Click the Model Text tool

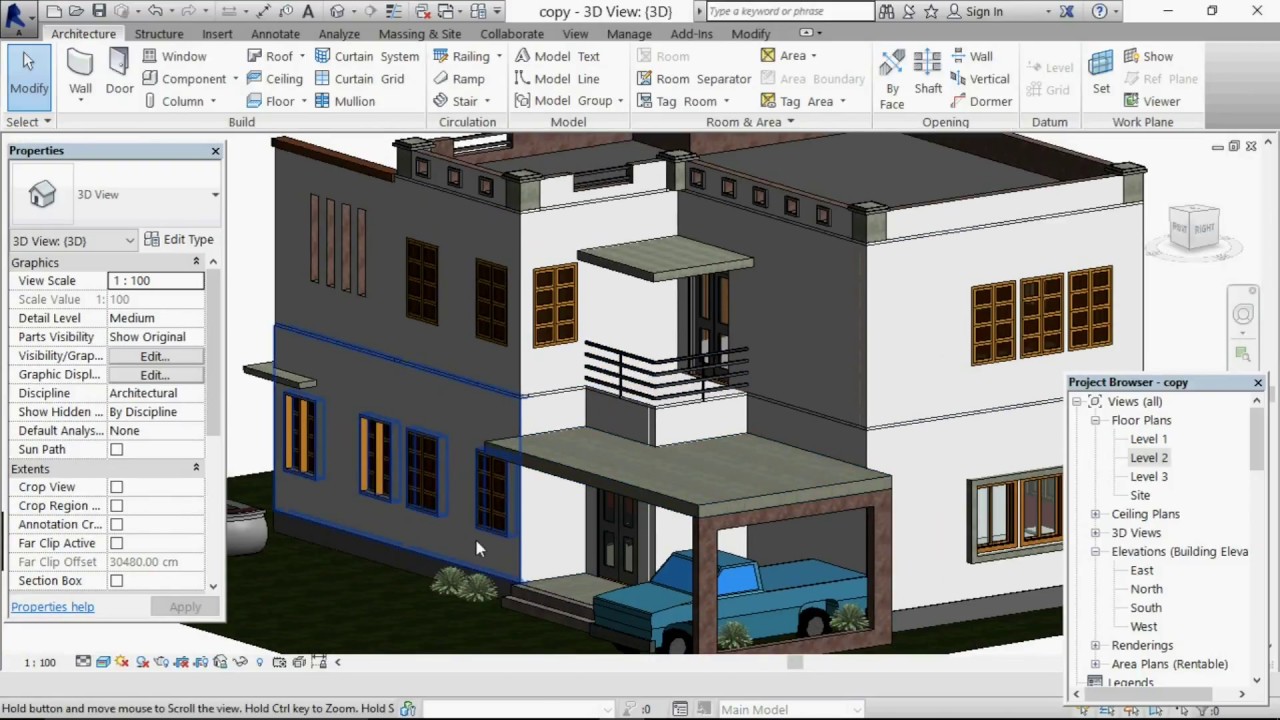pyautogui.click(x=557, y=56)
